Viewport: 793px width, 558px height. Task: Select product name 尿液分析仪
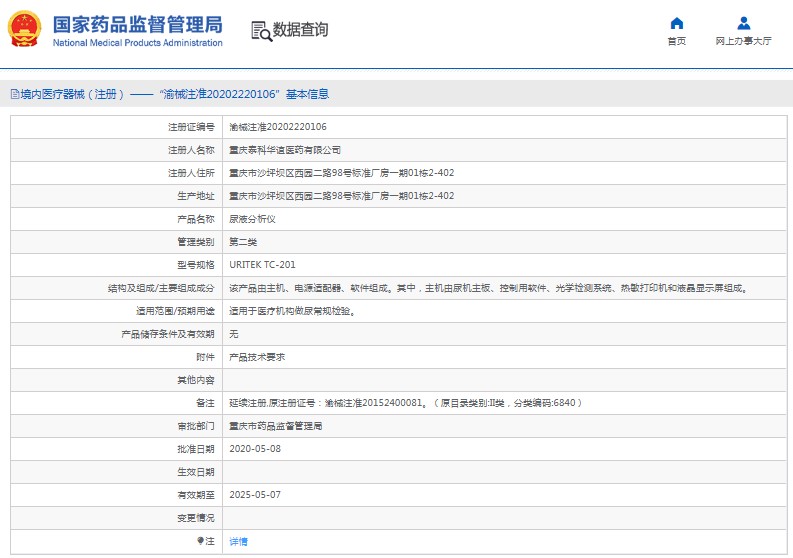coord(252,219)
